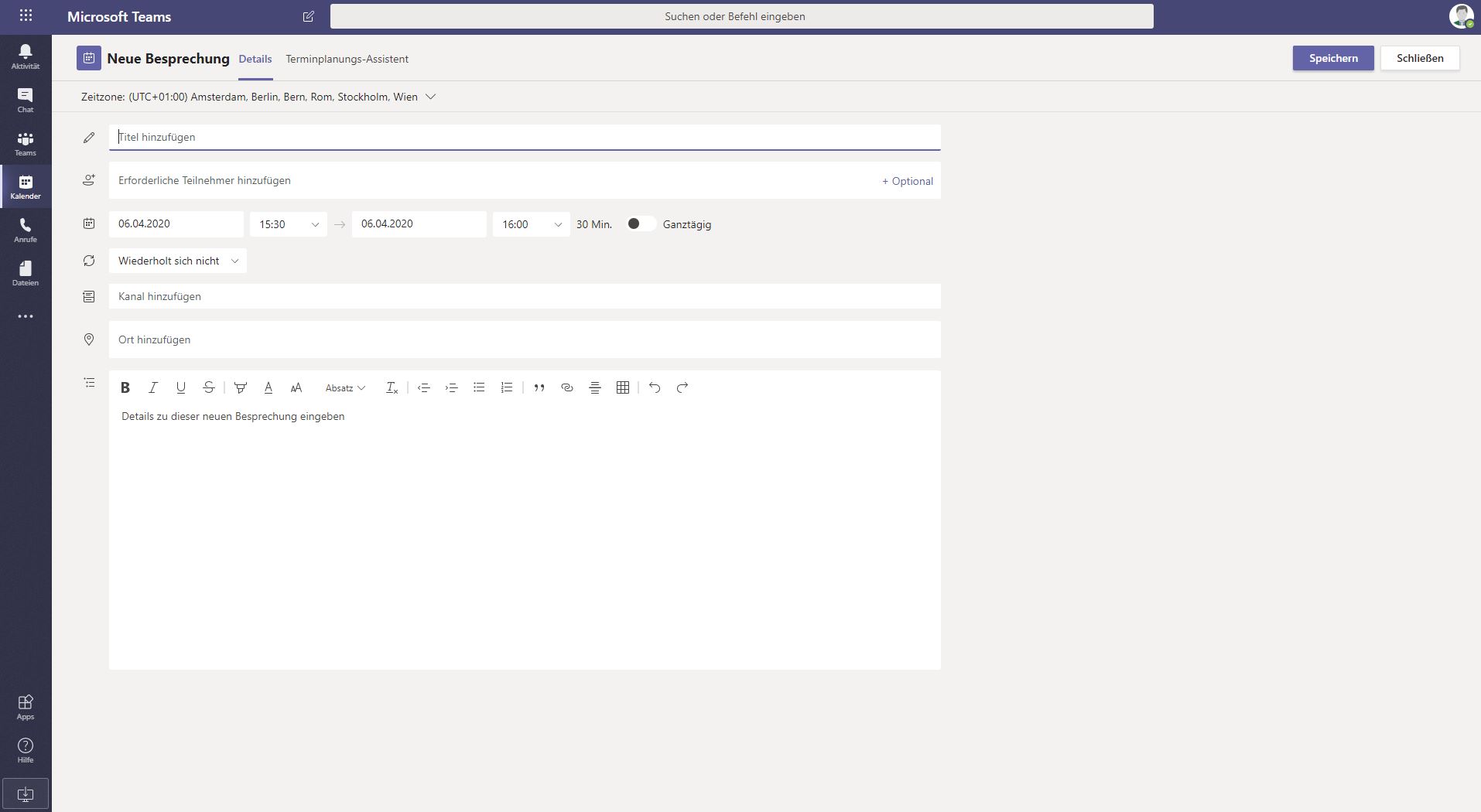Insert a bulleted list
The height and width of the screenshot is (812, 1481).
click(479, 387)
